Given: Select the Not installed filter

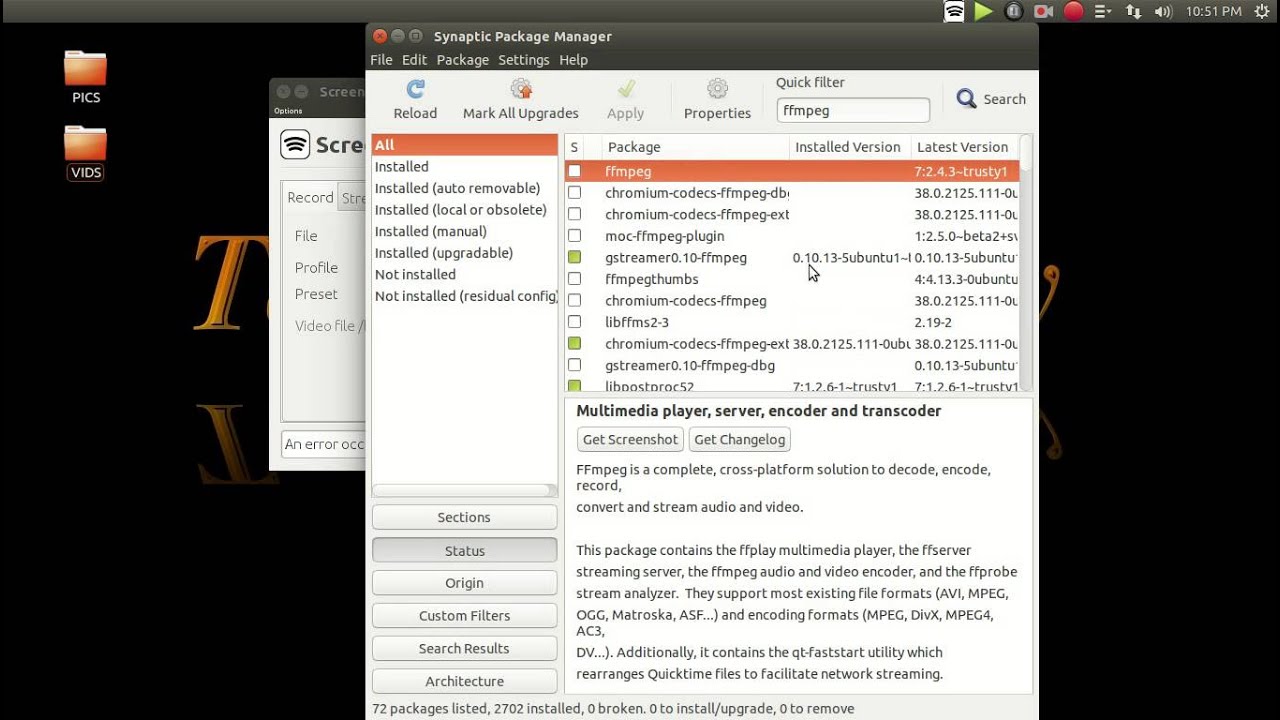Looking at the screenshot, I should (464, 274).
